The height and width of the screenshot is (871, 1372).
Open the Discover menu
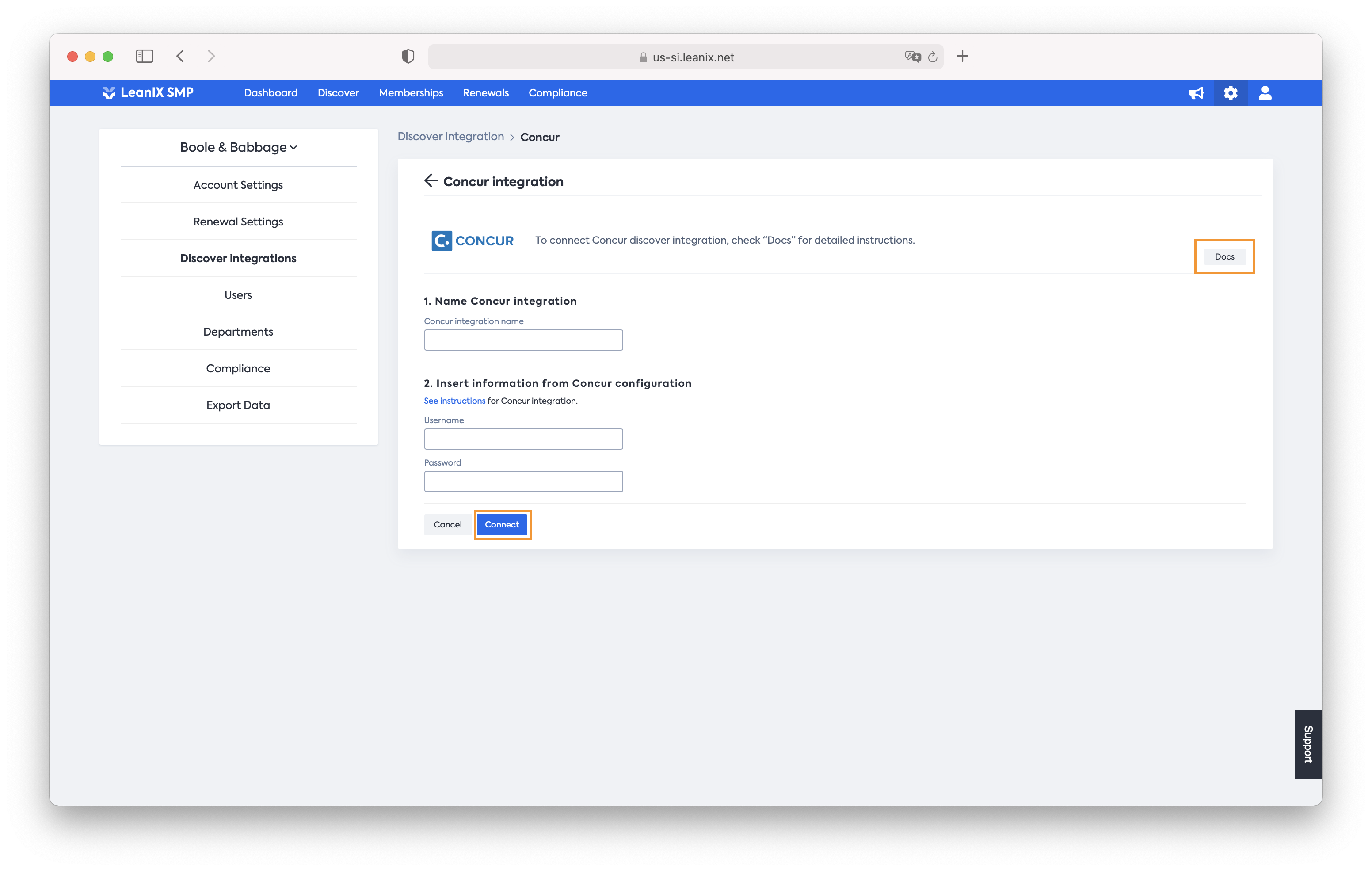pos(339,92)
